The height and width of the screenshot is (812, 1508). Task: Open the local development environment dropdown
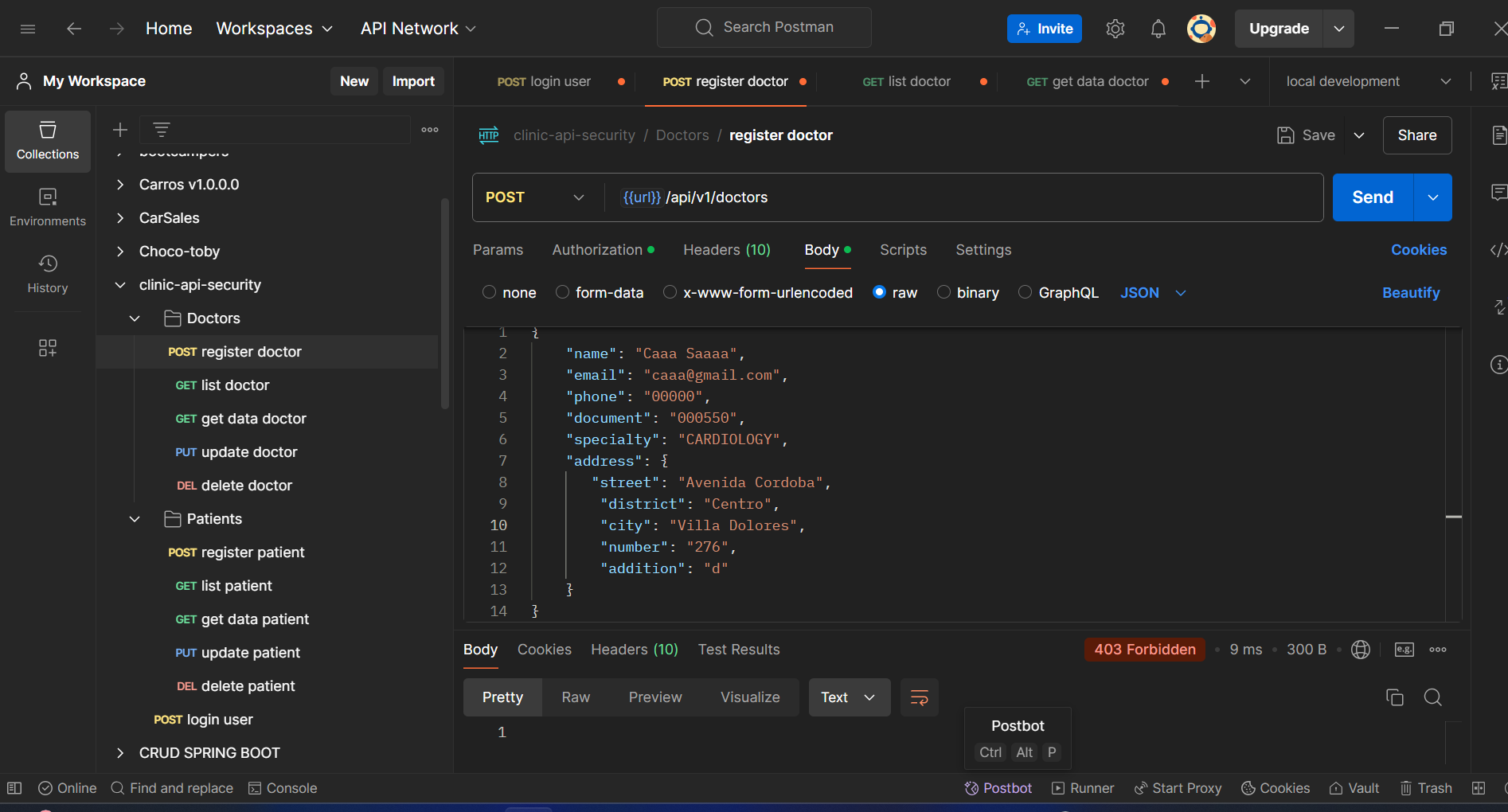tap(1368, 81)
